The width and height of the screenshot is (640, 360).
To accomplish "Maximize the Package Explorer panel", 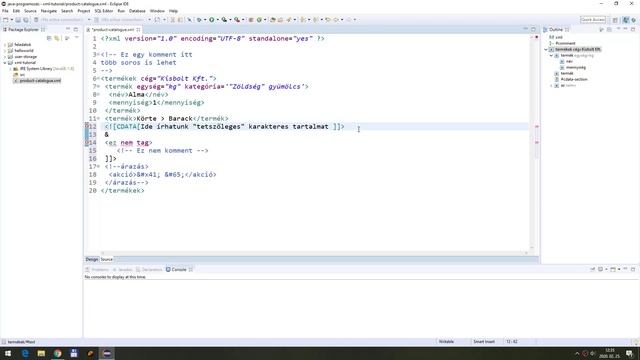I will pos(76,29).
